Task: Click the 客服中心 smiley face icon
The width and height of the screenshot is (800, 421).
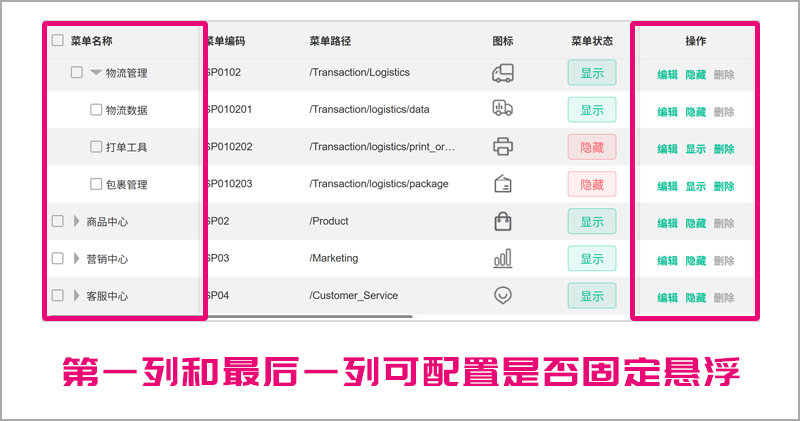Action: (x=503, y=295)
